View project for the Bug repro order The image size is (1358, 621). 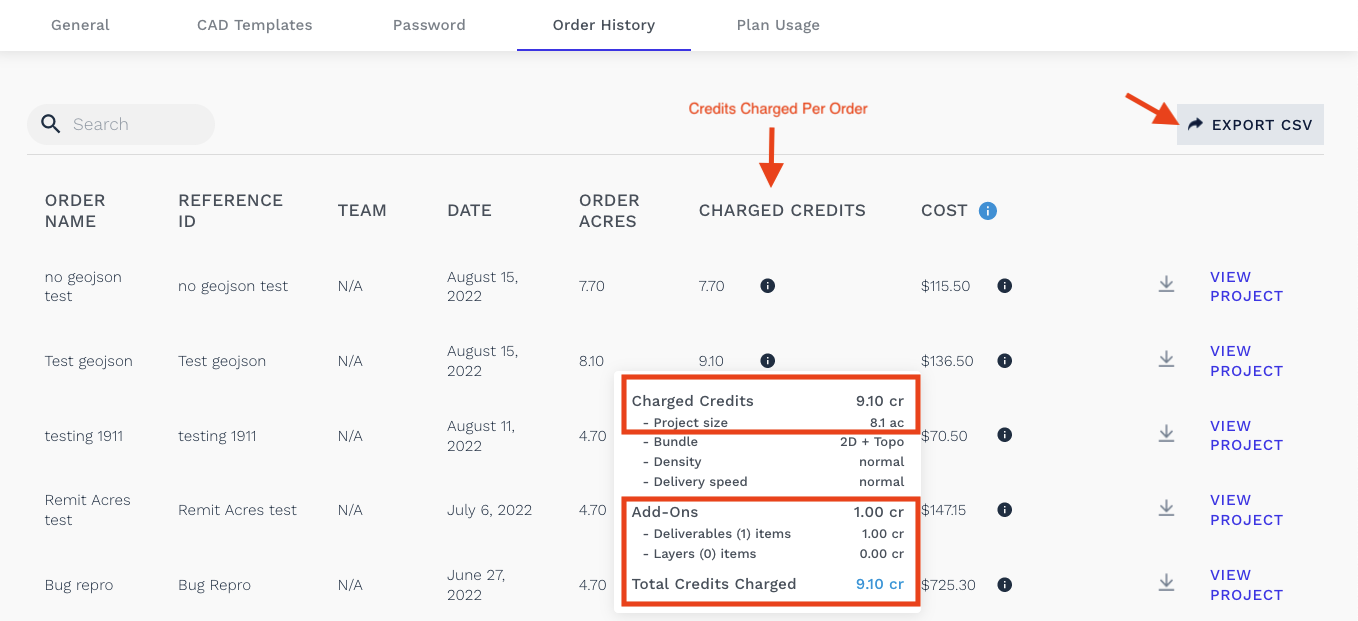coord(1246,585)
